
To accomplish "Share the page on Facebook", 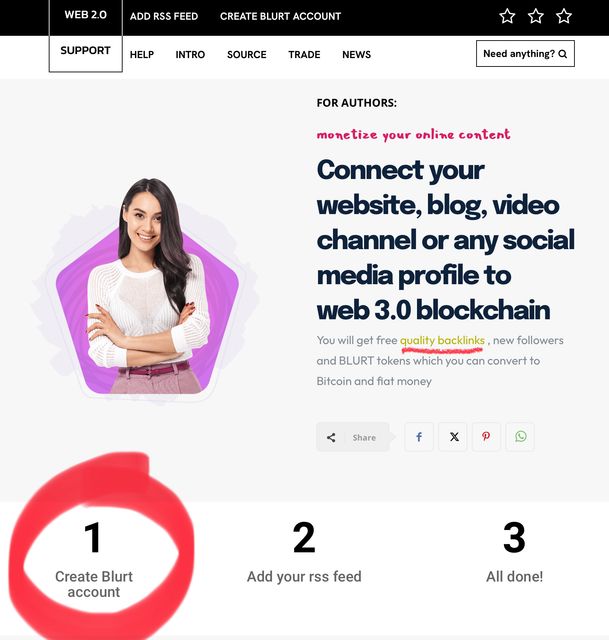I will click(x=419, y=437).
